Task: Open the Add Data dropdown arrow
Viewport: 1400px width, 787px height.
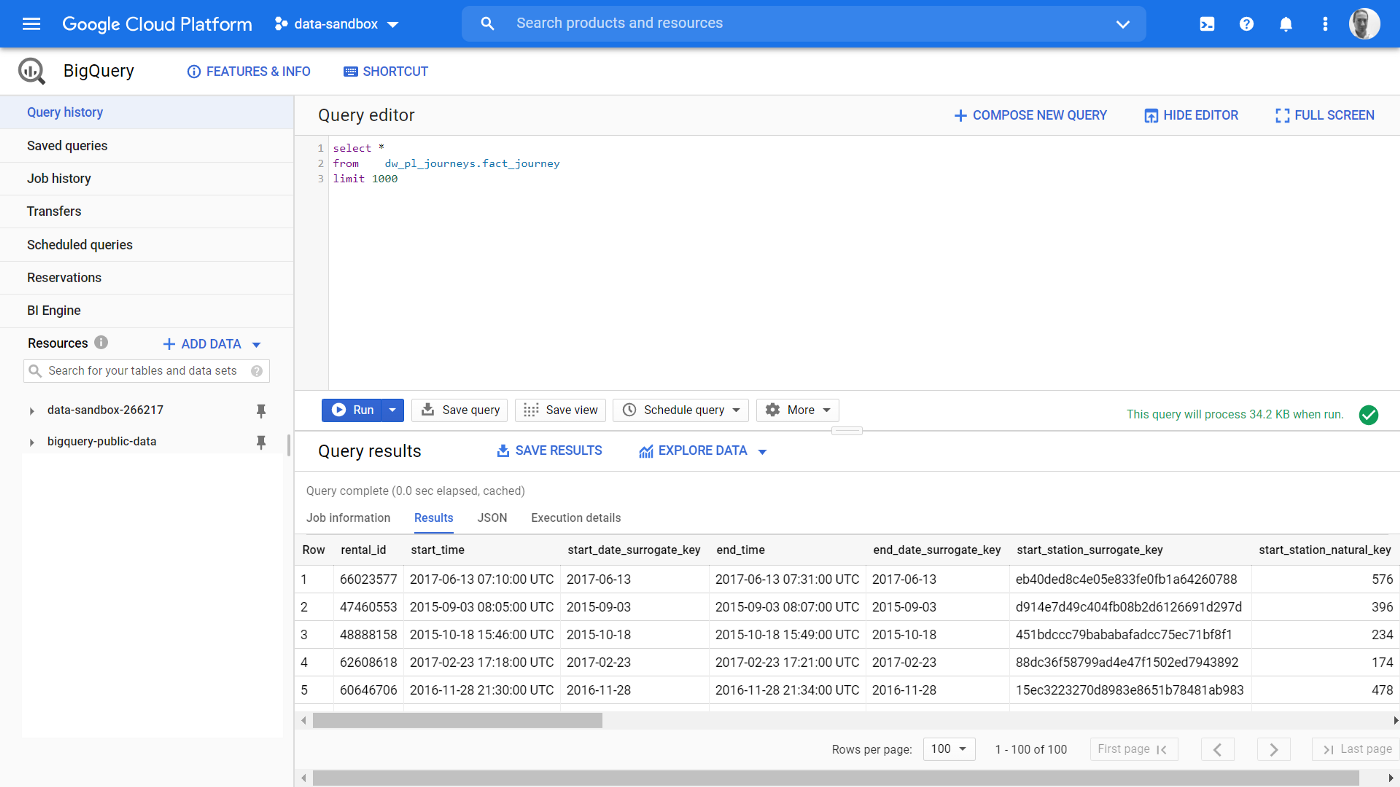Action: click(256, 344)
